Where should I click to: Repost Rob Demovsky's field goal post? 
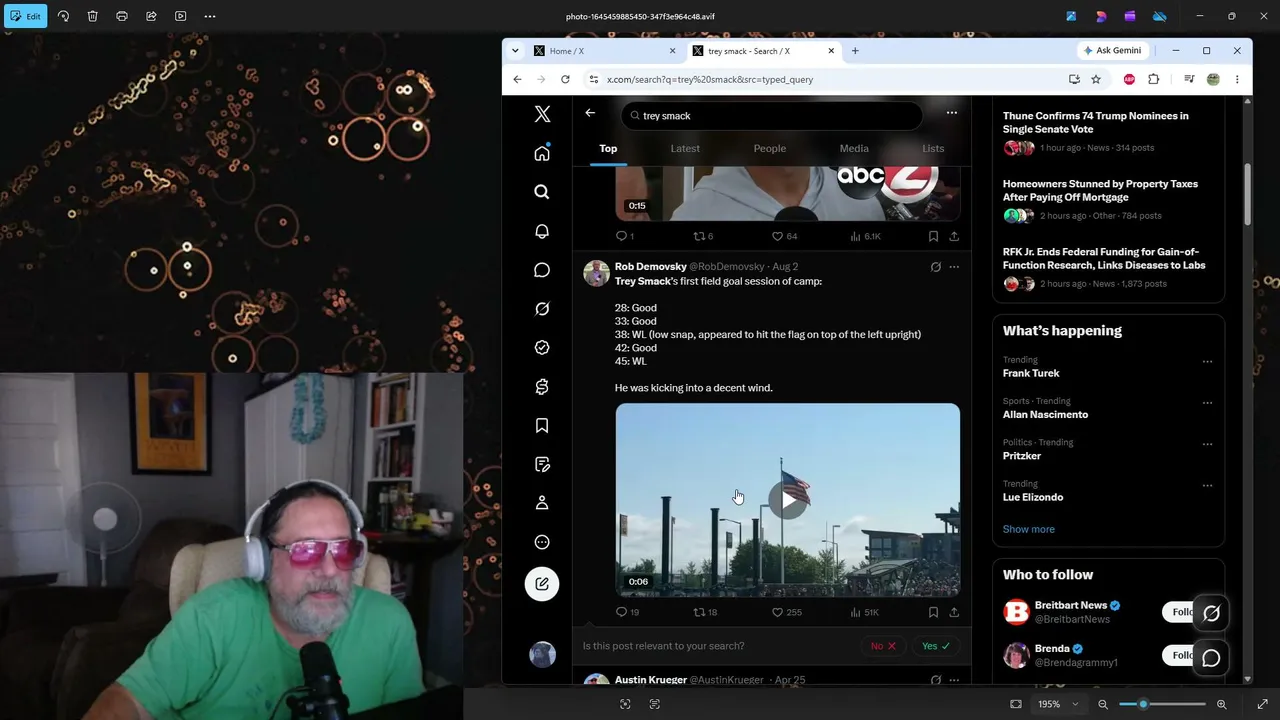[705, 612]
